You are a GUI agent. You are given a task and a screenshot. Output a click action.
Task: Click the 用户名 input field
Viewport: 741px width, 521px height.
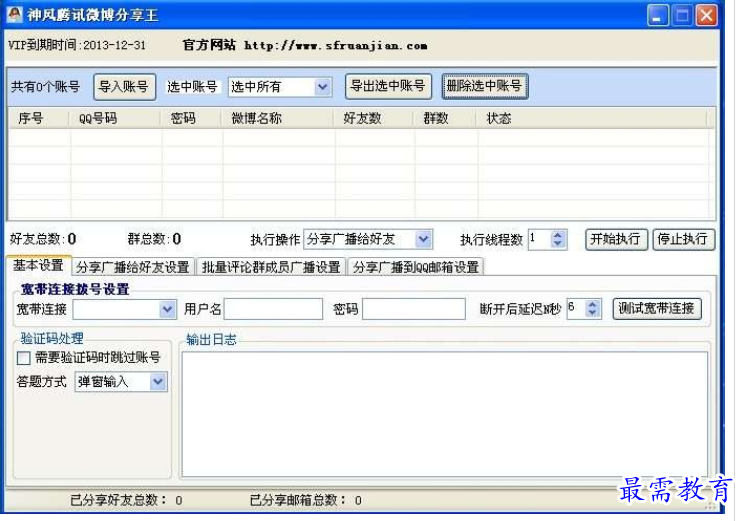click(273, 309)
